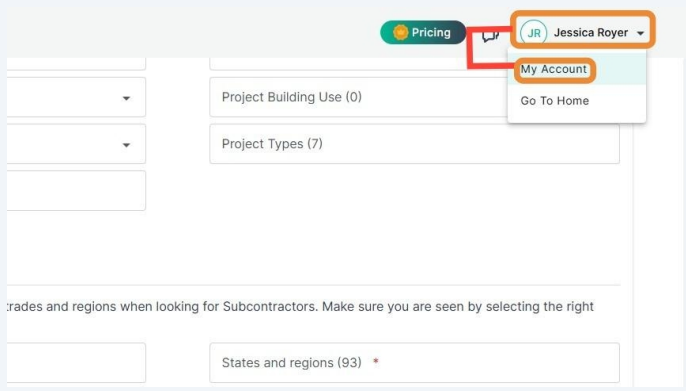Click the red required asterisk after States and regions

tap(375, 362)
